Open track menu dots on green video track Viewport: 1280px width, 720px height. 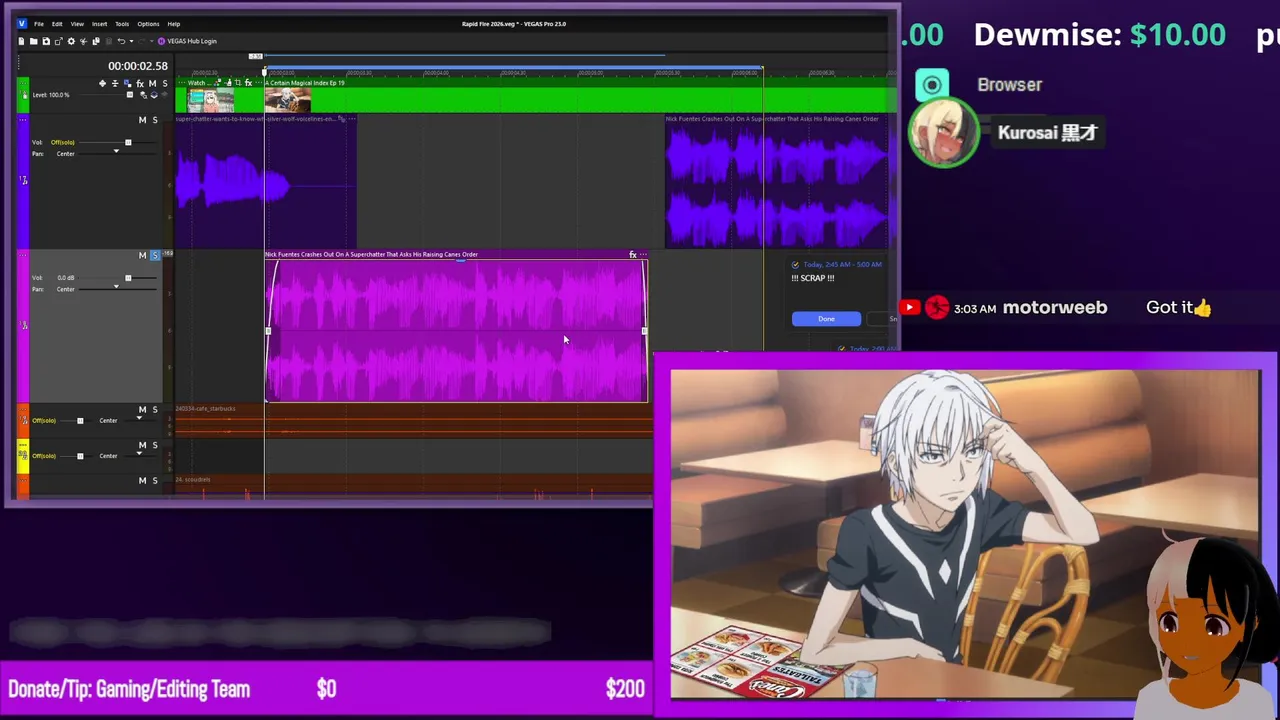[24, 83]
